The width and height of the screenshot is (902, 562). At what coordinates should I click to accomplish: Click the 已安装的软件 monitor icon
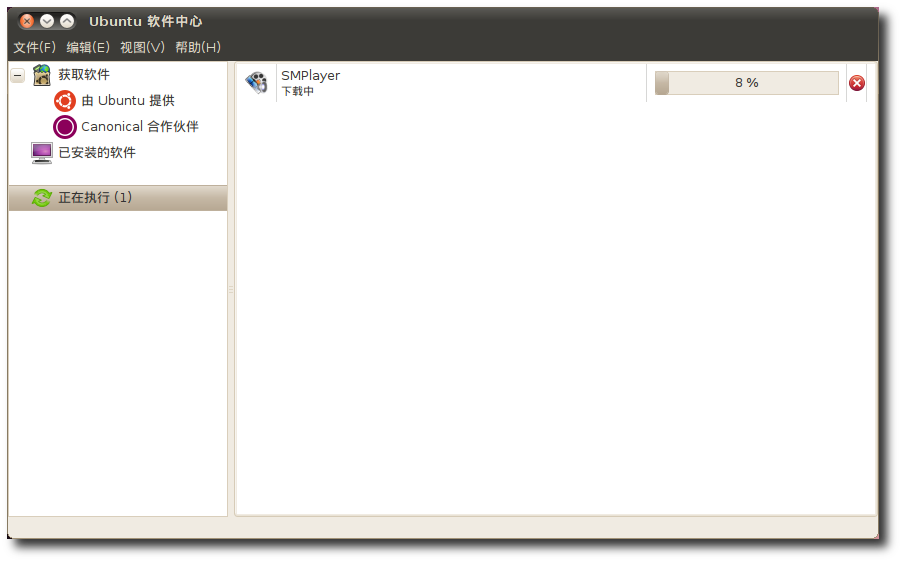[x=41, y=153]
